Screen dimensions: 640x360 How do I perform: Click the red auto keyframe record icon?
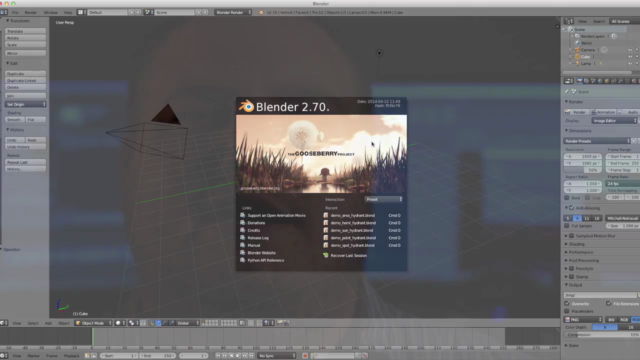pyautogui.click(x=305, y=356)
